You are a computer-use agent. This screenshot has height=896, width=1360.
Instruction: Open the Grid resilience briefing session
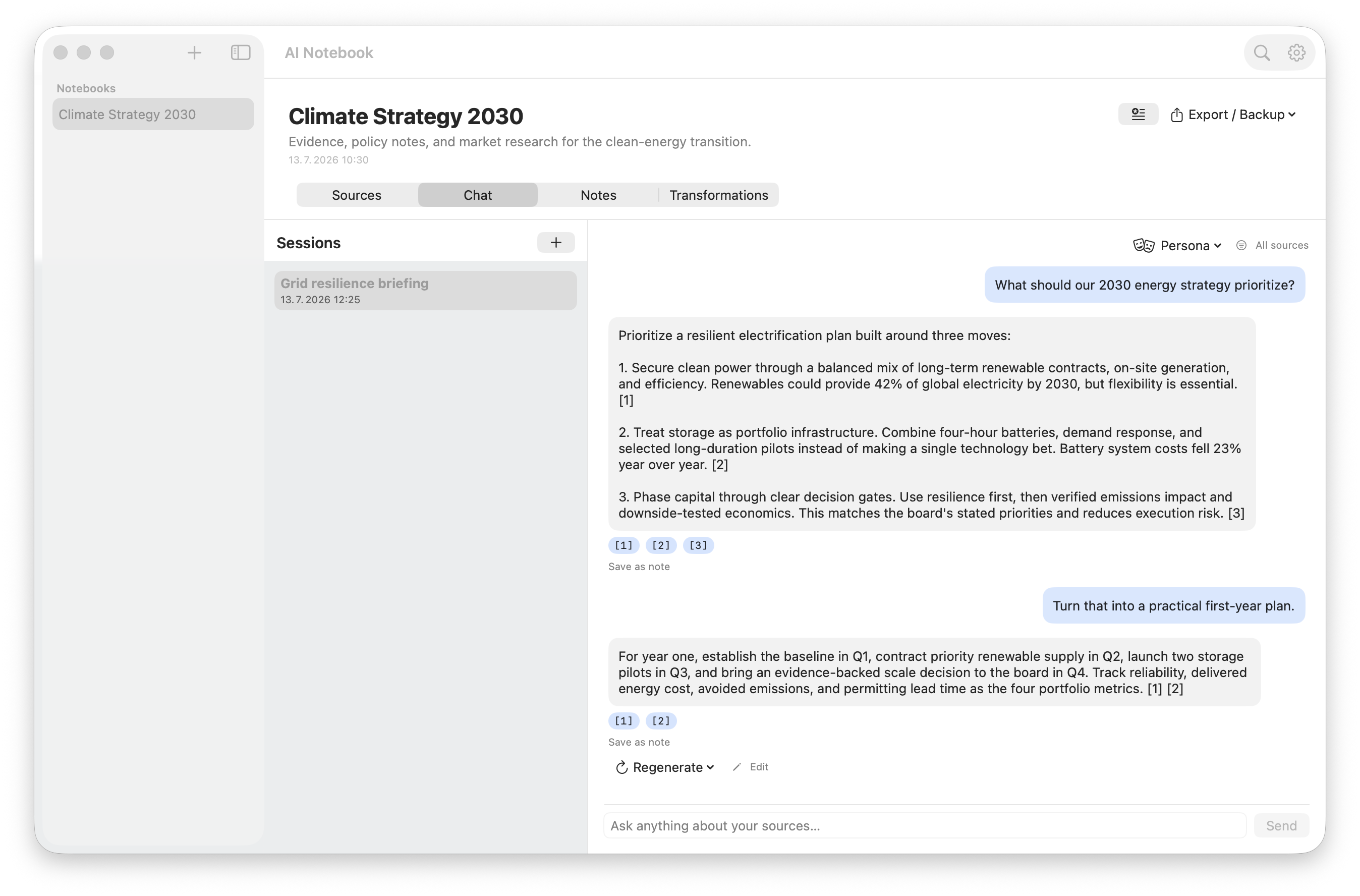point(425,290)
